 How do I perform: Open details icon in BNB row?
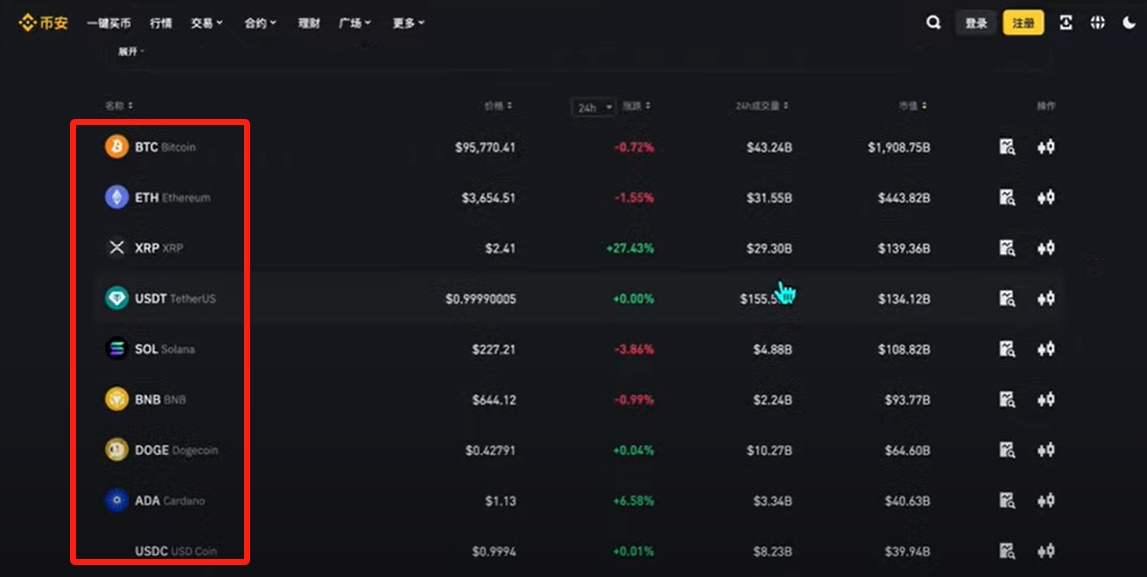[x=1007, y=399]
